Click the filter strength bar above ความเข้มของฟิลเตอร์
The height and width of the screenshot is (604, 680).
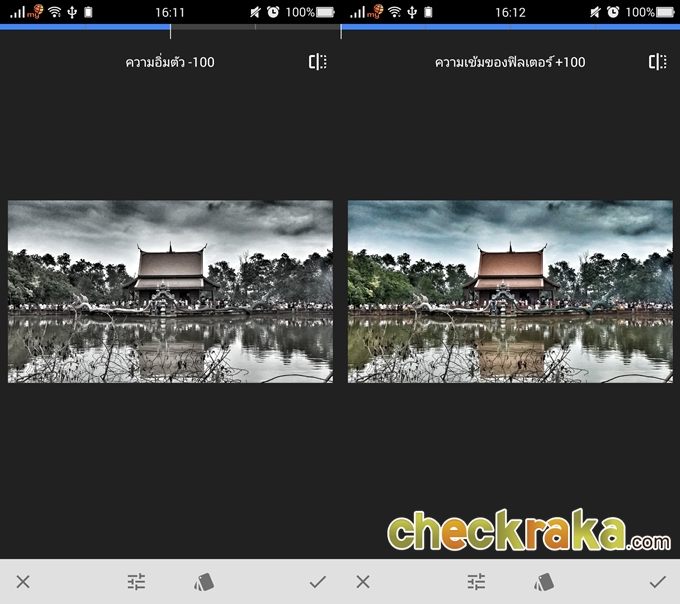coord(510,27)
